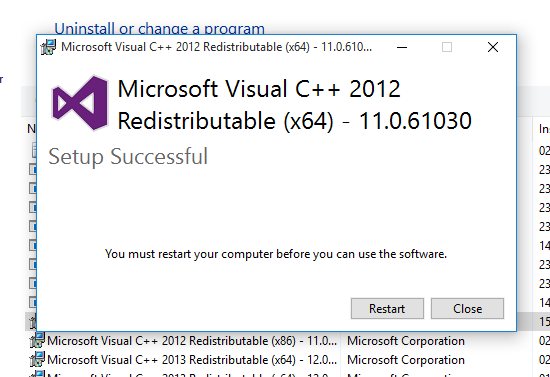The image size is (550, 377).
Task: Click the 'Uninstall or change a program' heading
Action: (x=159, y=28)
